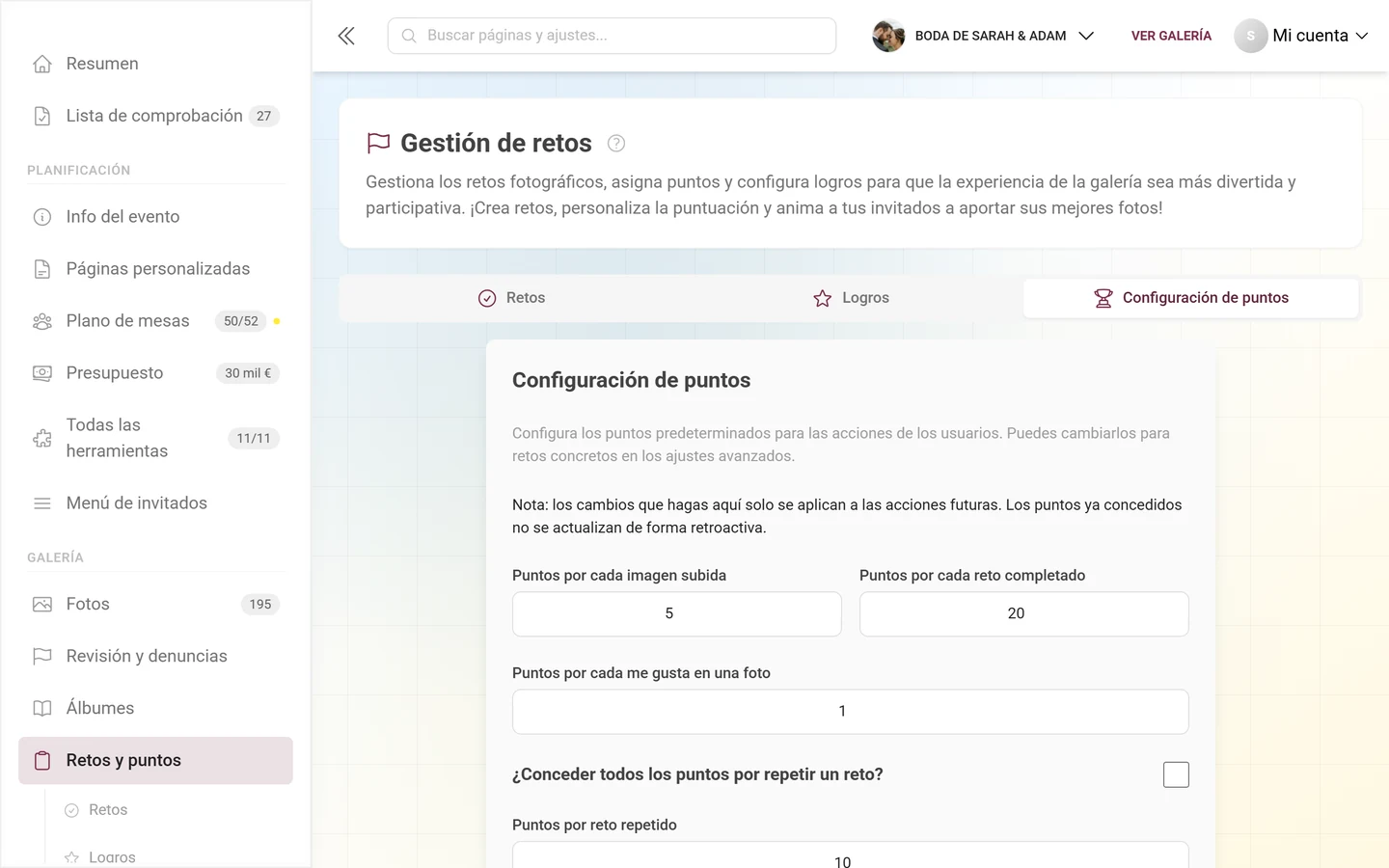Switch to the Retos tab
The height and width of the screenshot is (868, 1389).
click(512, 298)
